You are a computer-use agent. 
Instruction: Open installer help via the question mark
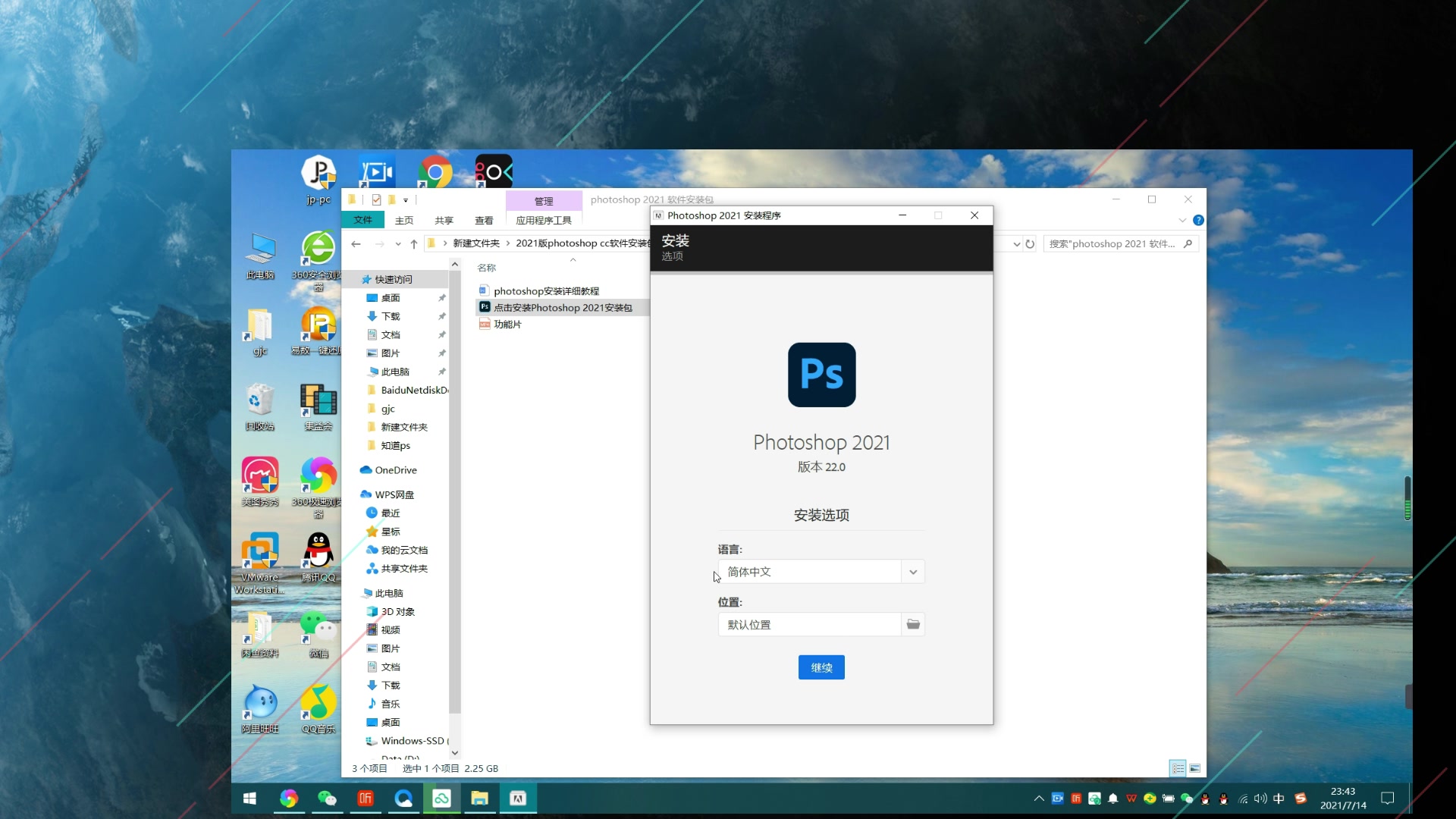pyautogui.click(x=1199, y=220)
